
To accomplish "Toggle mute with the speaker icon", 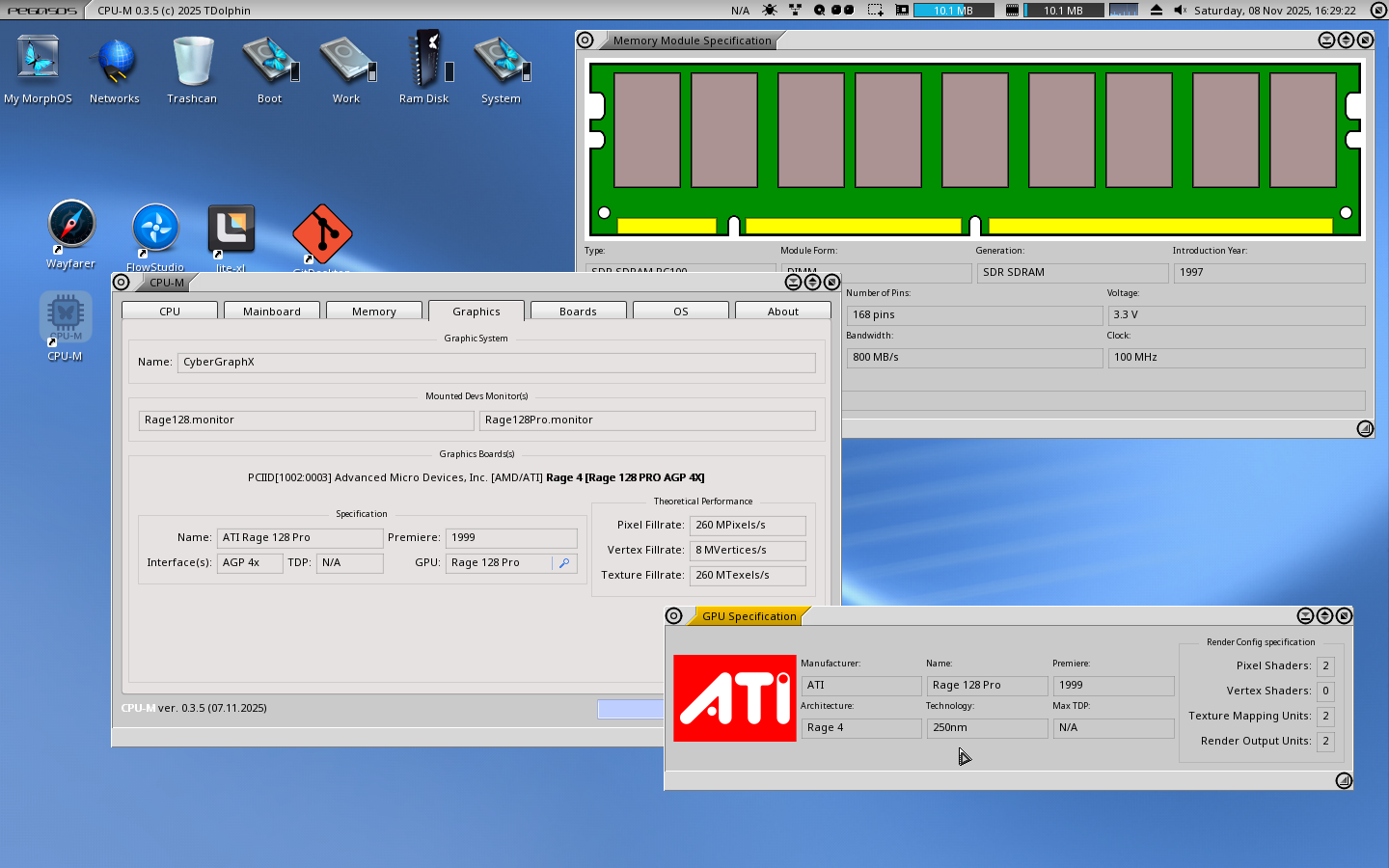I will tap(1180, 11).
